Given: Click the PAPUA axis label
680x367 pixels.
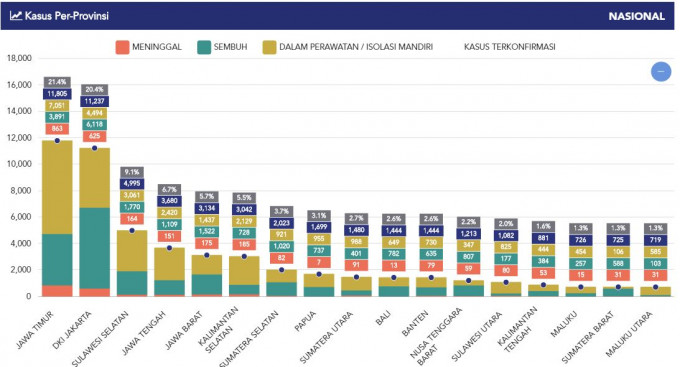Looking at the screenshot, I should pos(305,321).
